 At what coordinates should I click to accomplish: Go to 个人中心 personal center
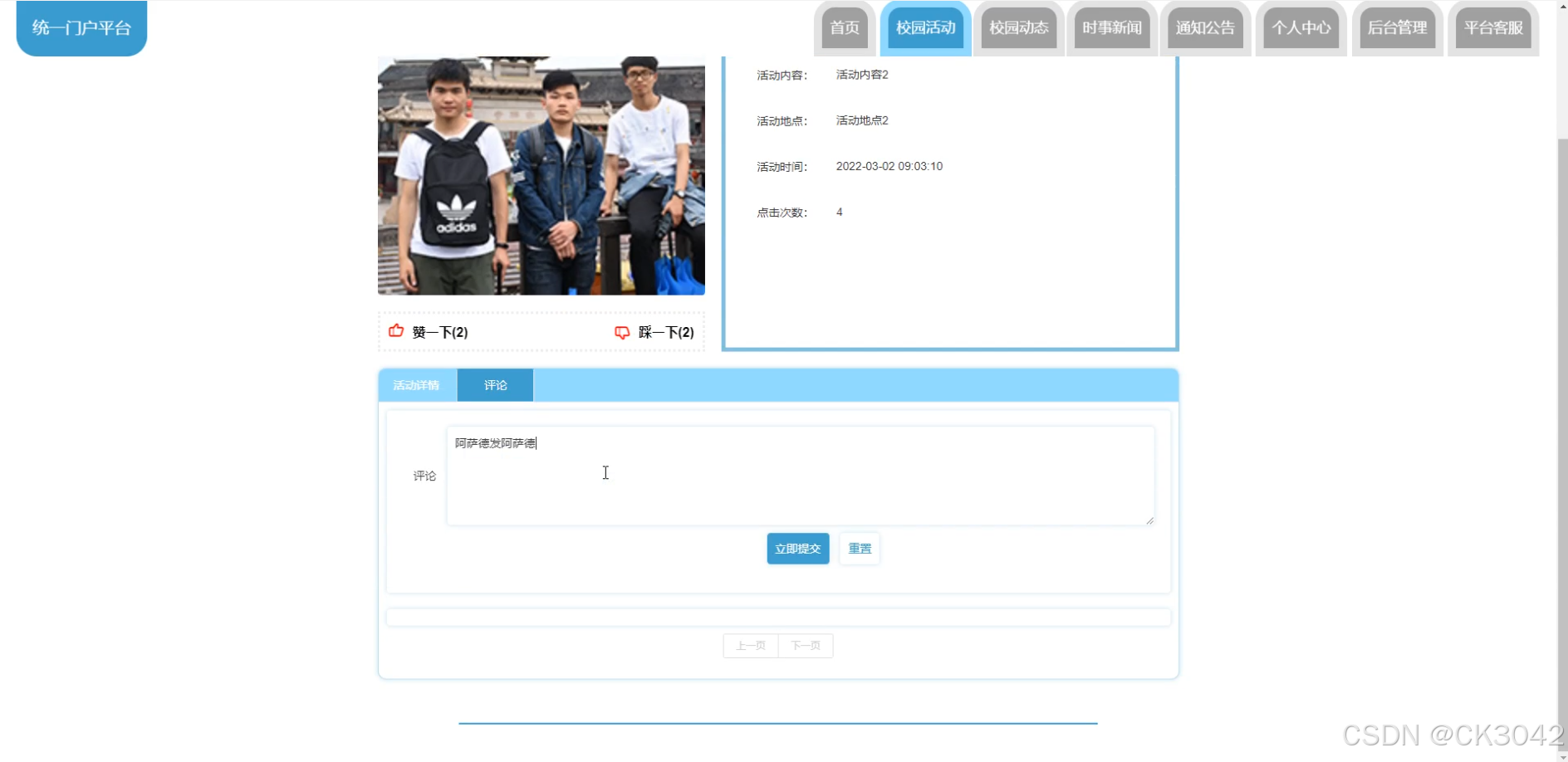point(1301,27)
